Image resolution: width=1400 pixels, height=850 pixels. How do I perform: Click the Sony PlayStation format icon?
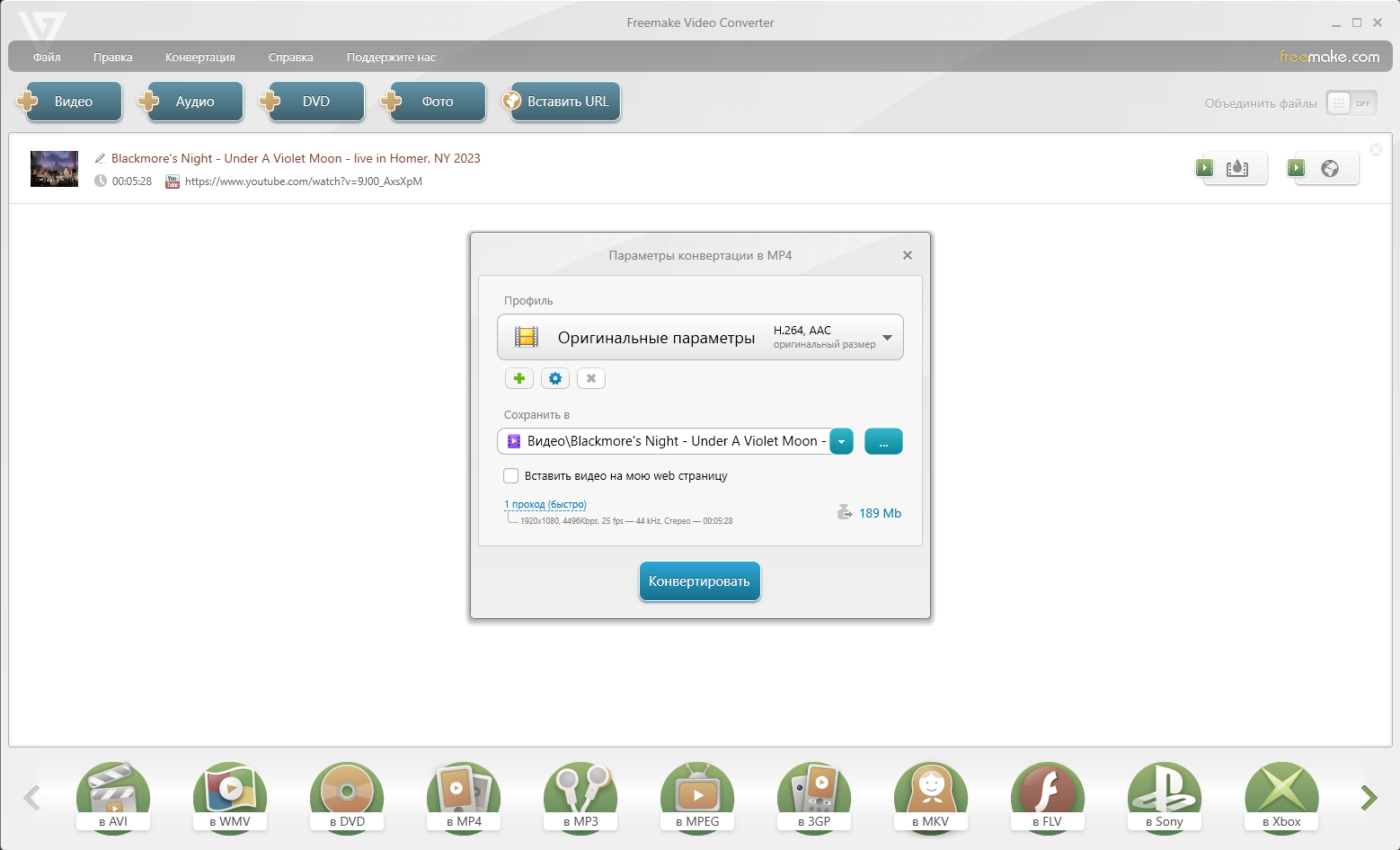point(1165,796)
